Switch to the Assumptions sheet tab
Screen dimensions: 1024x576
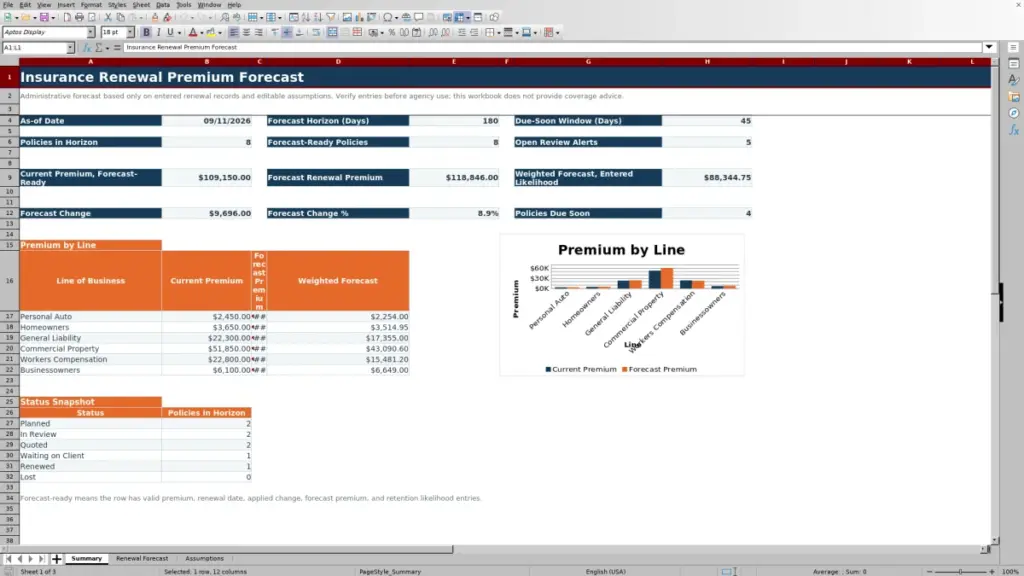pyautogui.click(x=204, y=559)
